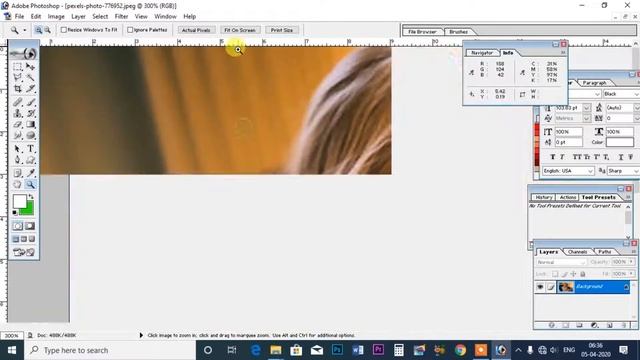Click the Fit On Screen button

(x=240, y=30)
